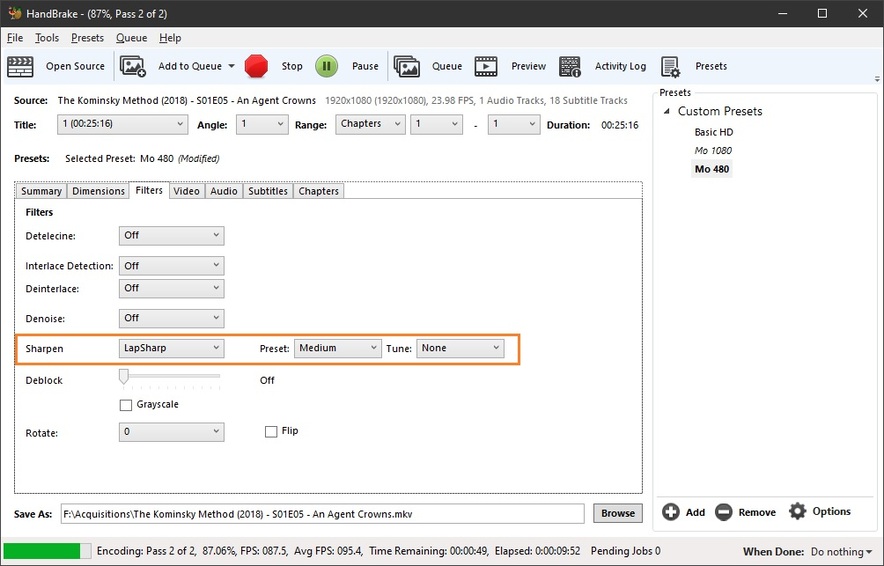The image size is (884, 566).
Task: Open the Queue stacked images icon
Action: [x=406, y=67]
